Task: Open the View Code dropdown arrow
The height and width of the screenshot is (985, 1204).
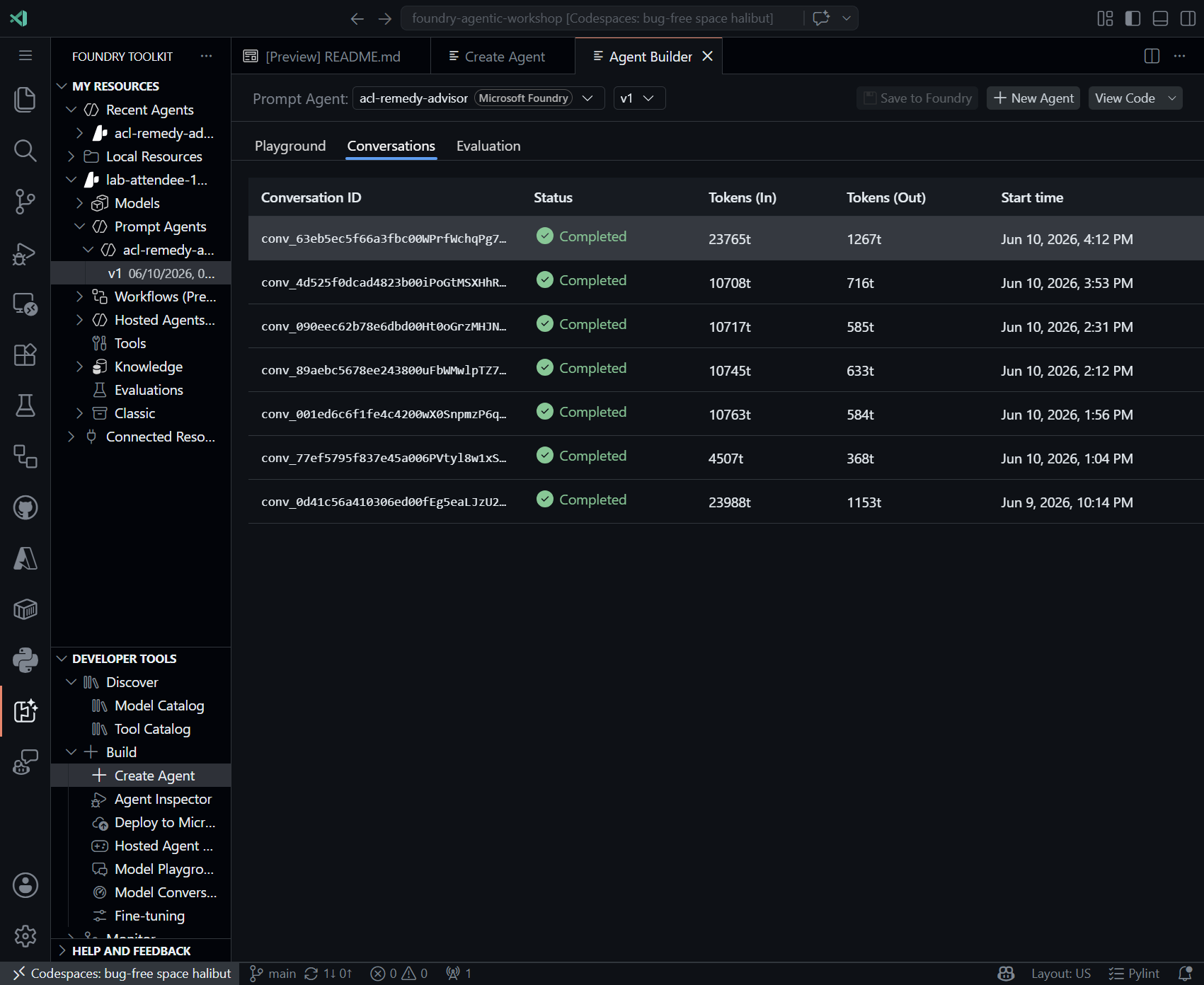Action: 1172,98
